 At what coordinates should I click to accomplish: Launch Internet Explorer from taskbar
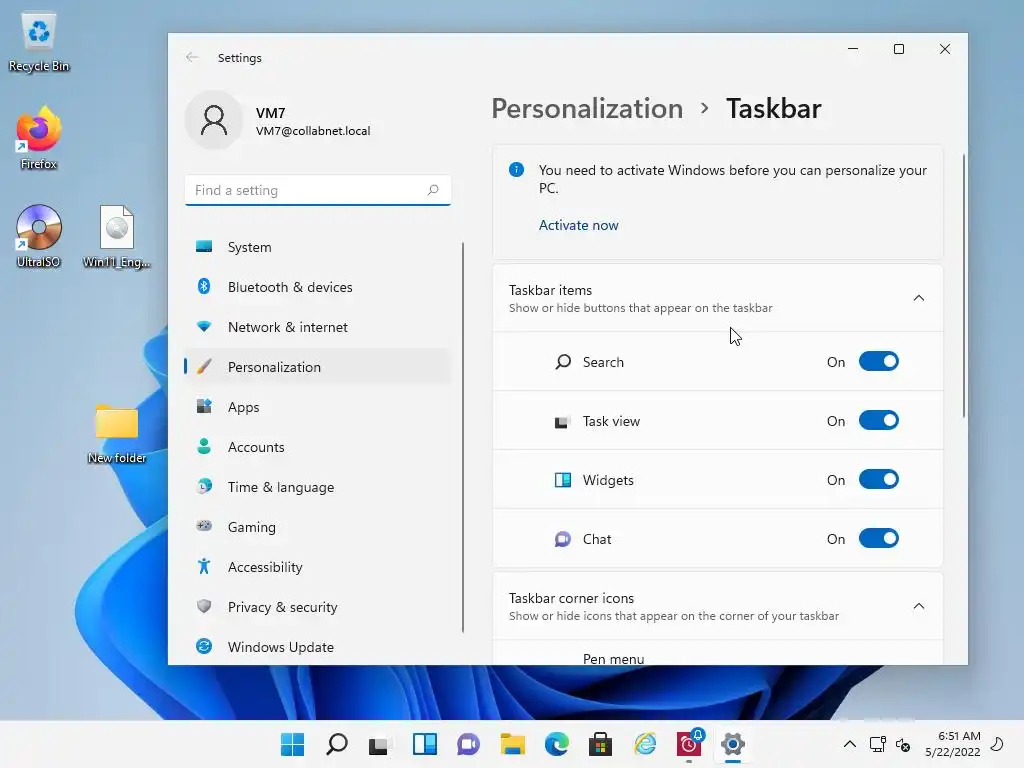tap(645, 744)
